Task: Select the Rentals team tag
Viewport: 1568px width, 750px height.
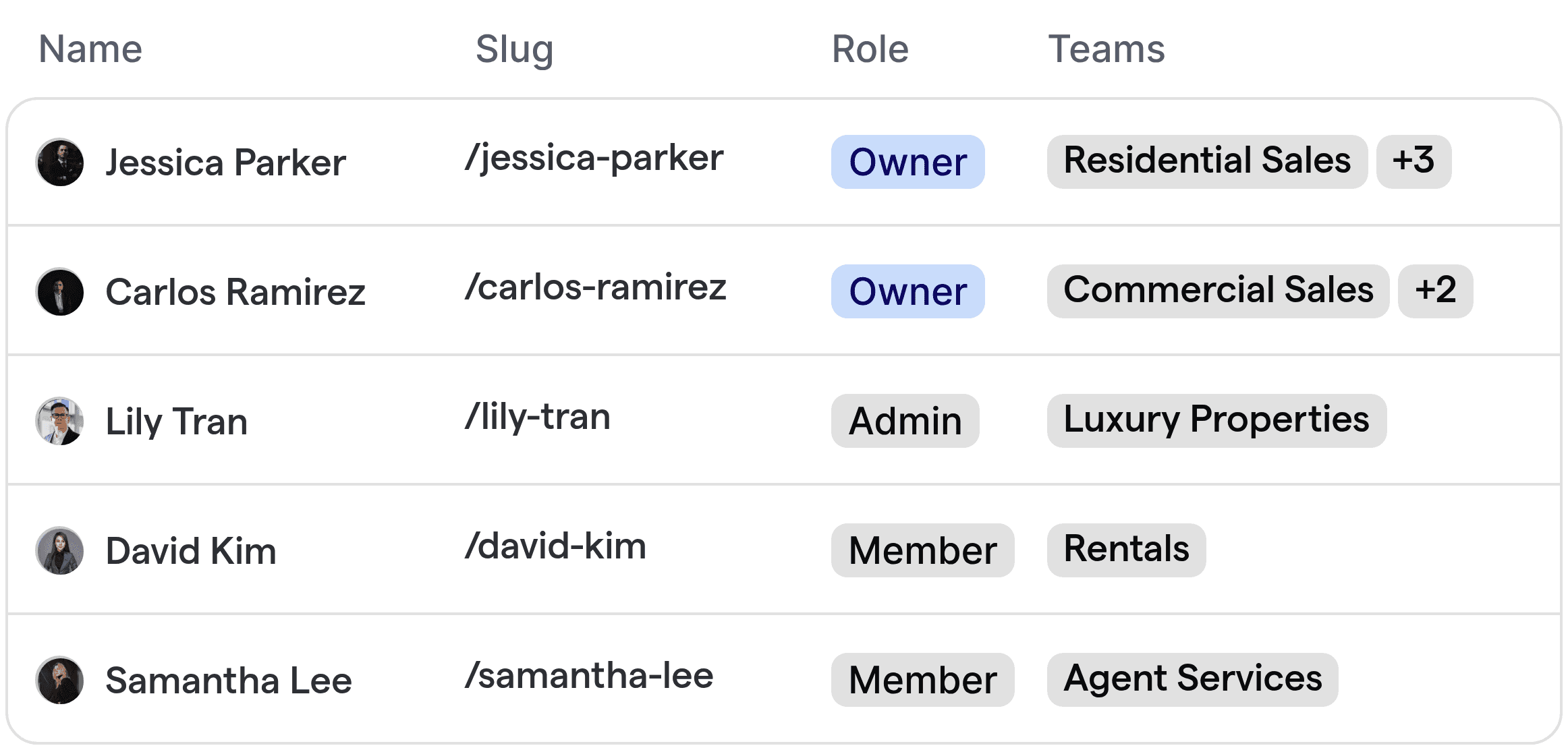Action: 1125,550
